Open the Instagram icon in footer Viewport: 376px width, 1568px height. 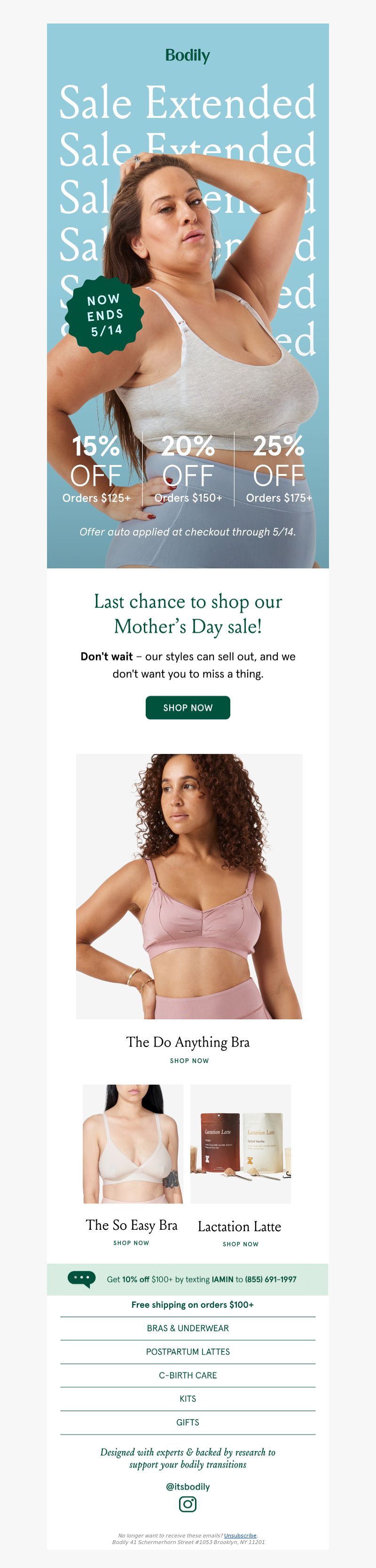188,1504
